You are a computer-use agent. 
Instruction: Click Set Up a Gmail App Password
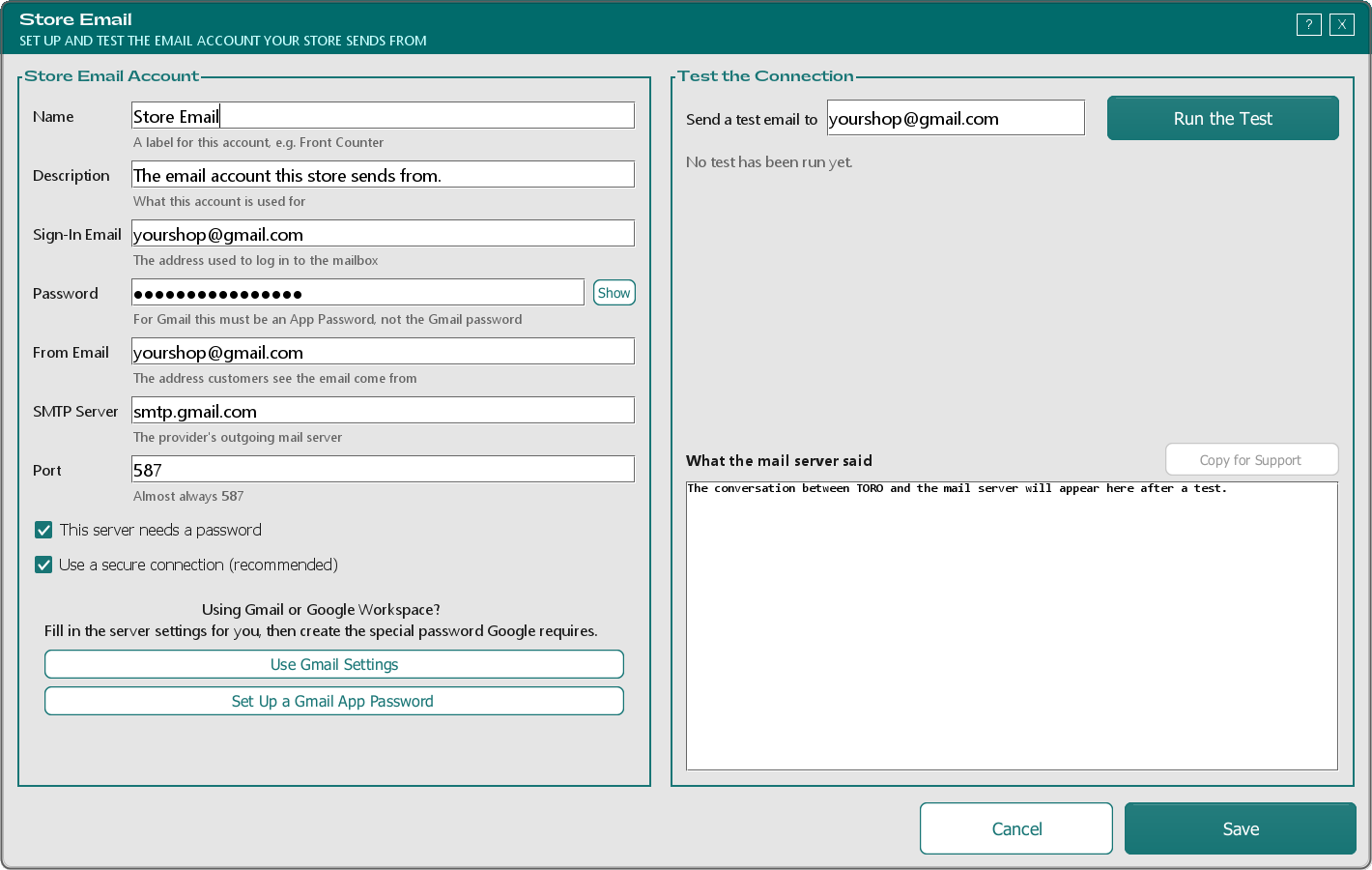(x=334, y=701)
